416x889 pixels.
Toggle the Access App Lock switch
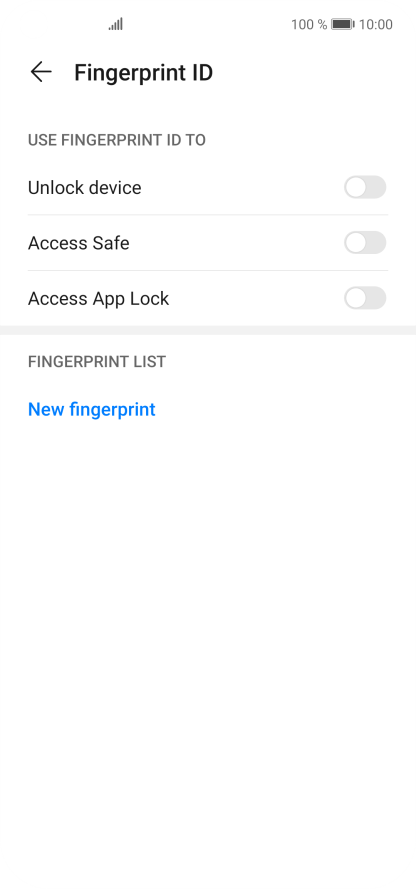click(x=365, y=298)
